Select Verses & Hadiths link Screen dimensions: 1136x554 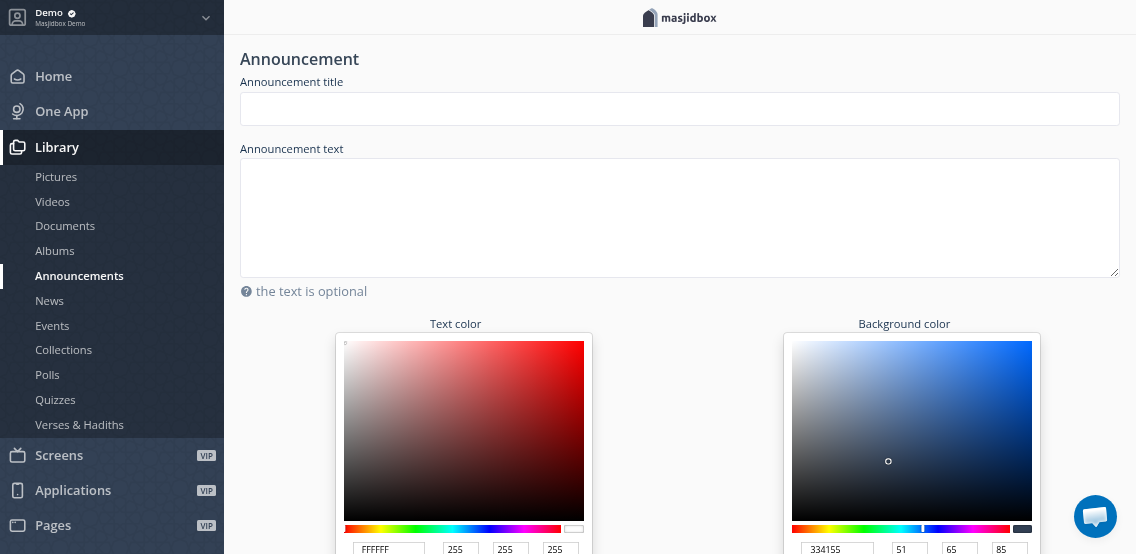pos(79,425)
